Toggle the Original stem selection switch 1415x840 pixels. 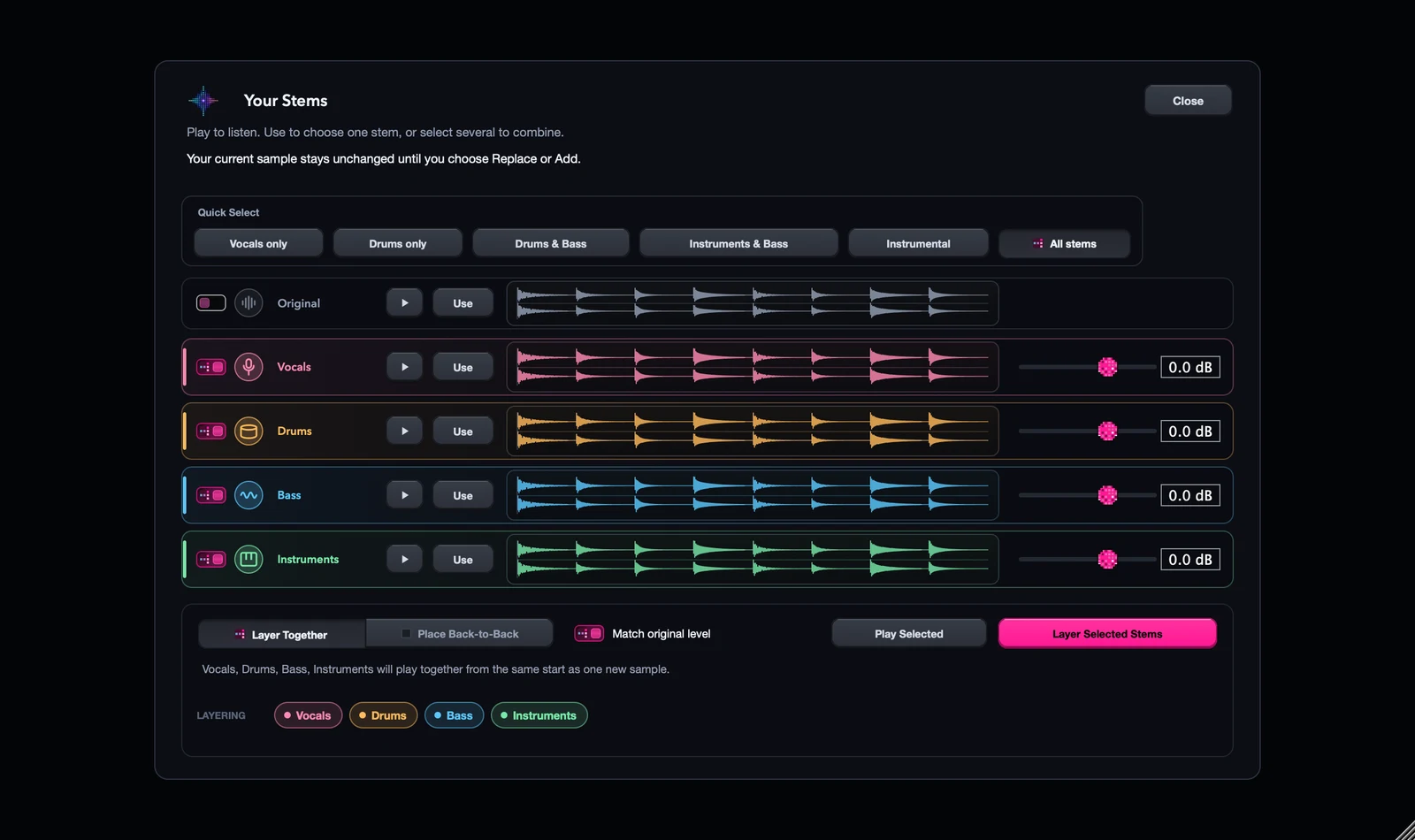coord(210,303)
